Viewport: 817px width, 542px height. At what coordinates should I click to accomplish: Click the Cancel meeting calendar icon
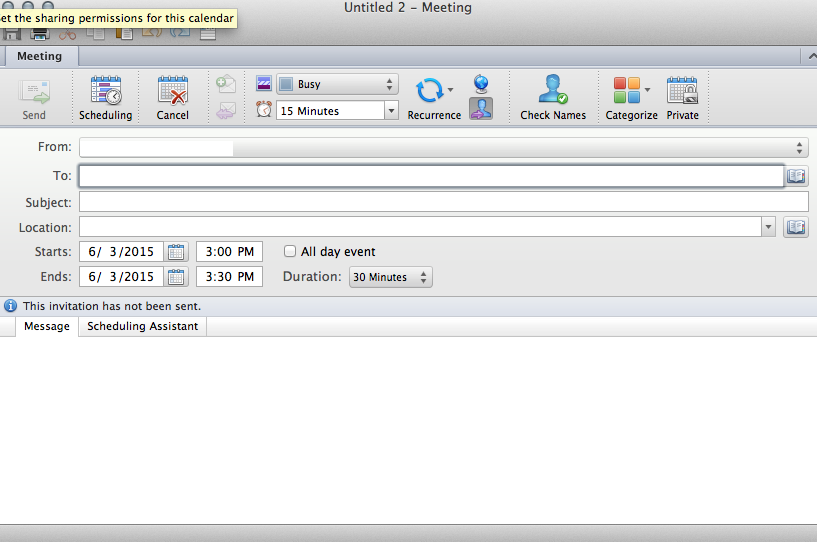172,90
